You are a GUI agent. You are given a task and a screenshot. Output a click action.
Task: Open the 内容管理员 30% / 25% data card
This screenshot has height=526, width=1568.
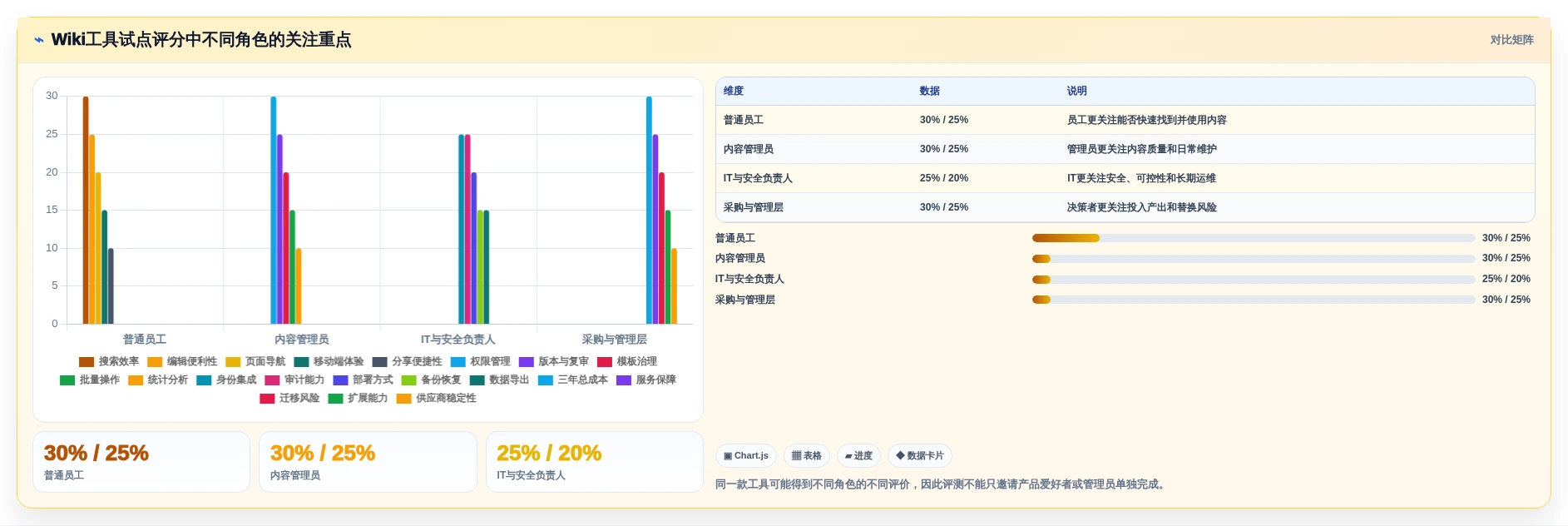[x=368, y=462]
